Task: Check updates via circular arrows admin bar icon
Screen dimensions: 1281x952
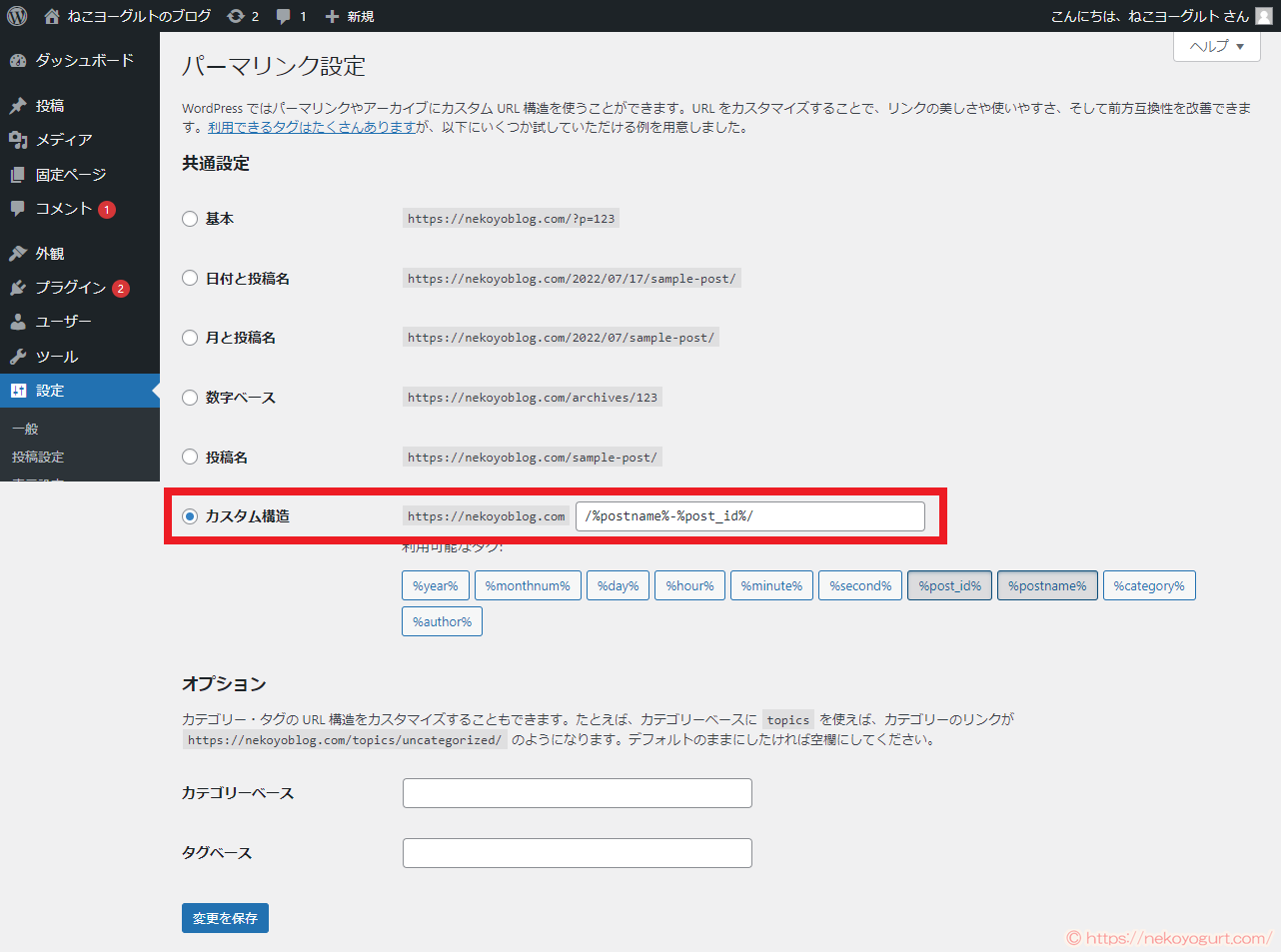Action: pos(235,15)
